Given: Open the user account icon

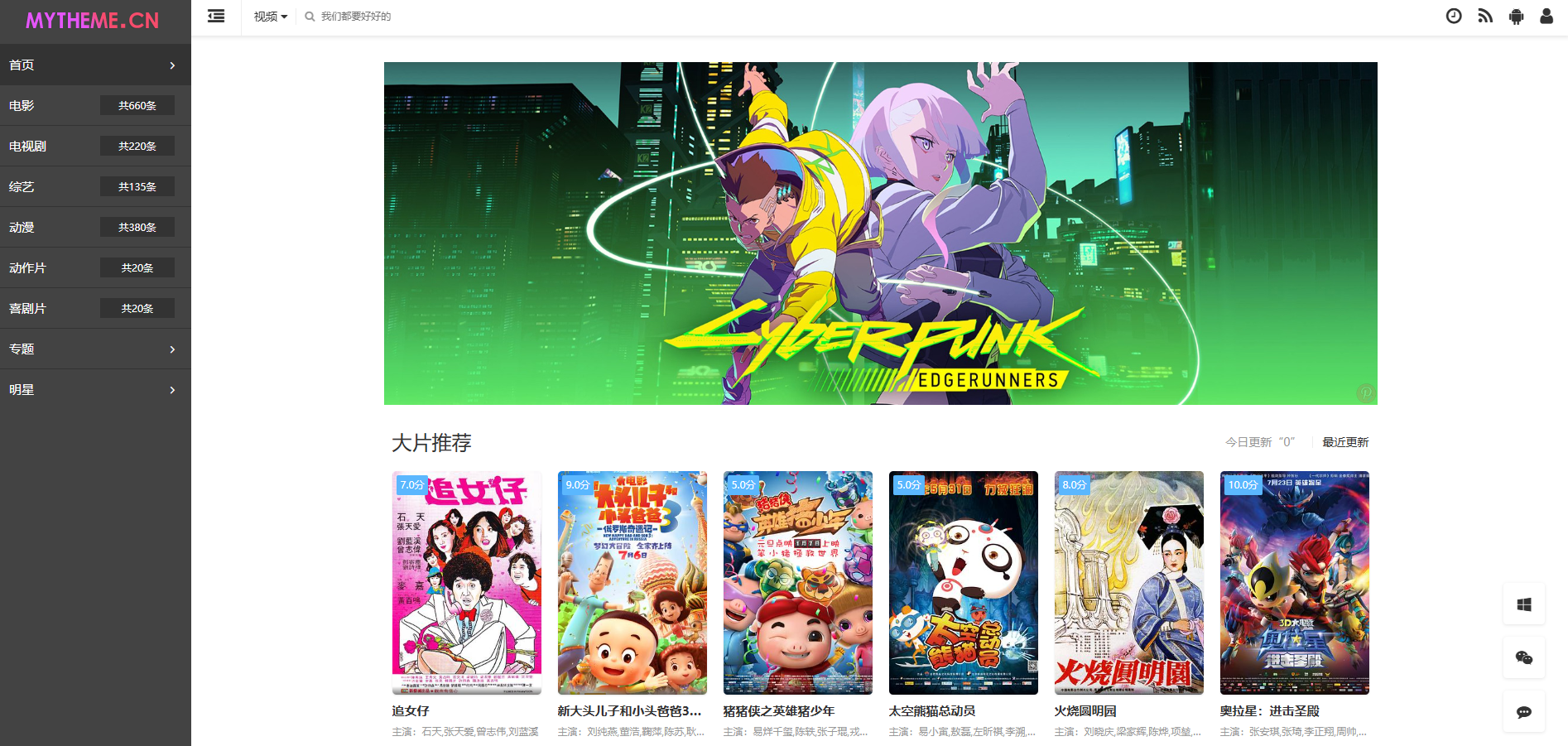Looking at the screenshot, I should [x=1546, y=16].
